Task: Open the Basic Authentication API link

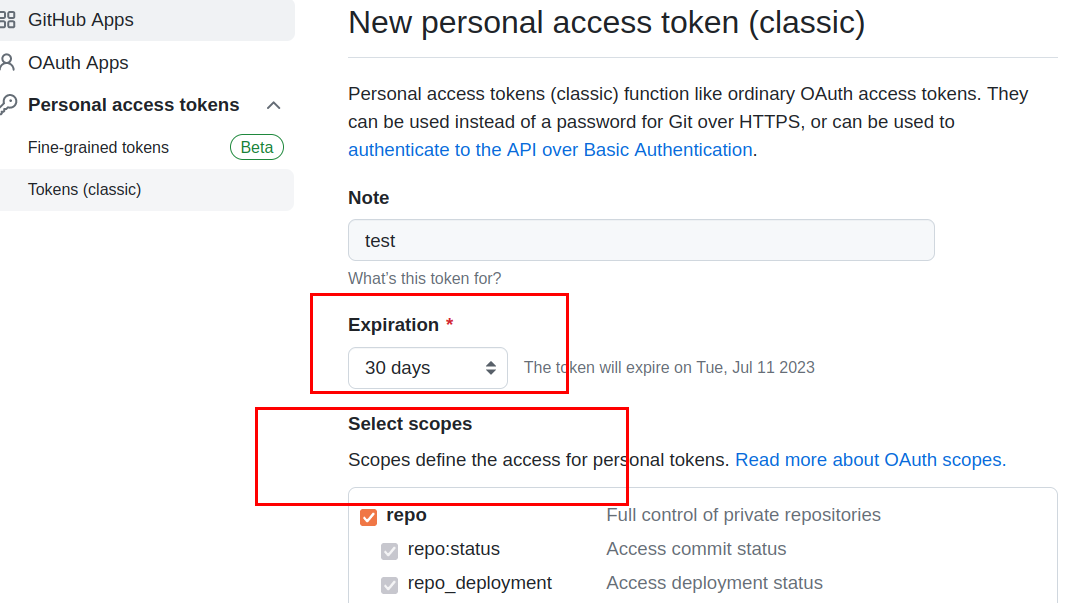Action: pos(550,150)
